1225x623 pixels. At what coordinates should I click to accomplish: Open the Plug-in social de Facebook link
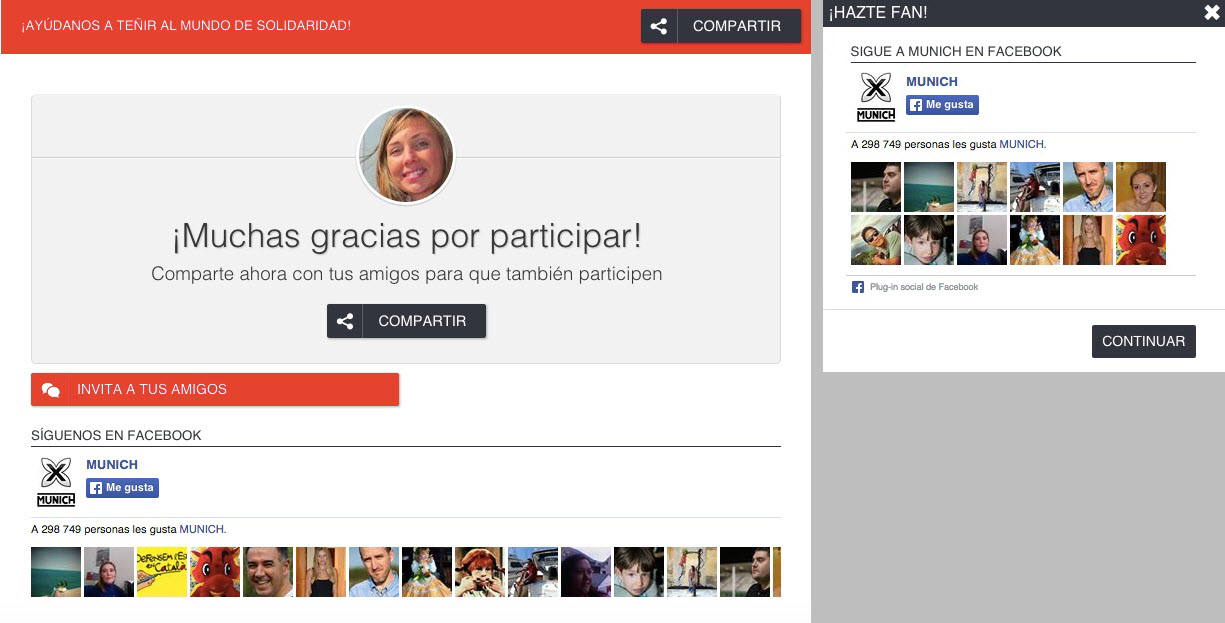[x=924, y=287]
